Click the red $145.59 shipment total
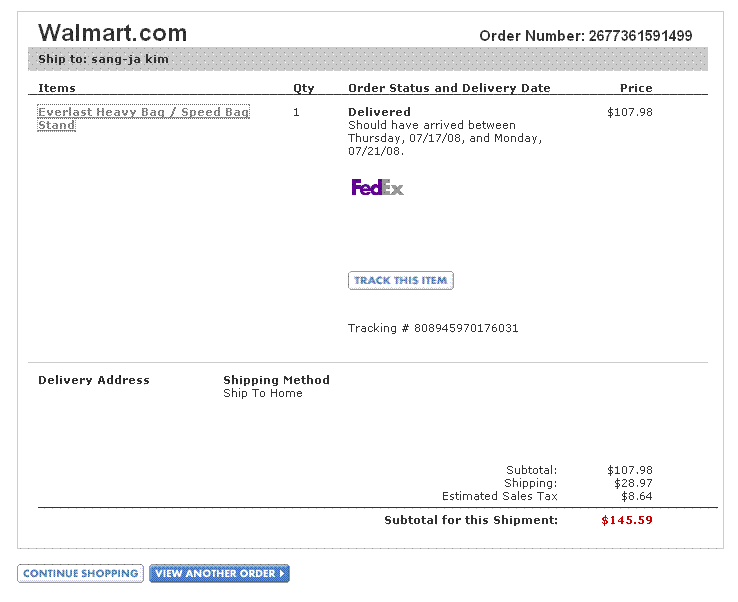 click(627, 520)
